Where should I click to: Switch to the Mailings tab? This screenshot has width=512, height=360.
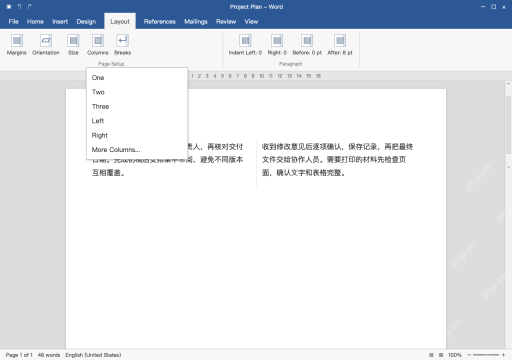pos(196,22)
